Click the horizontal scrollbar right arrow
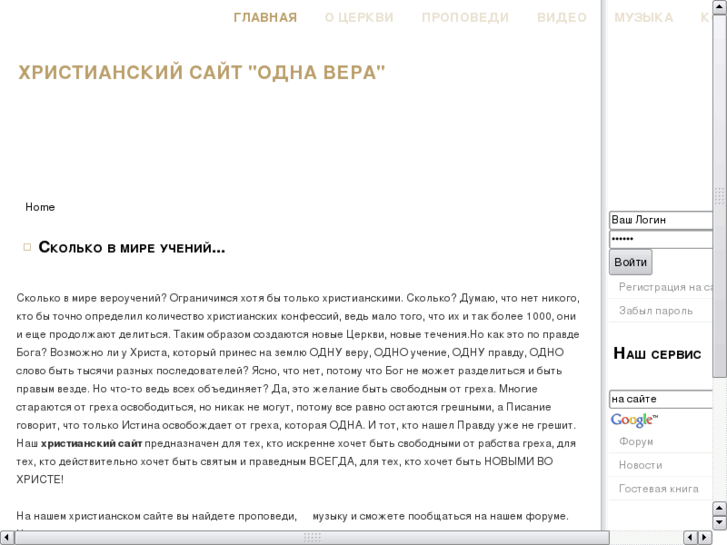 click(x=705, y=538)
